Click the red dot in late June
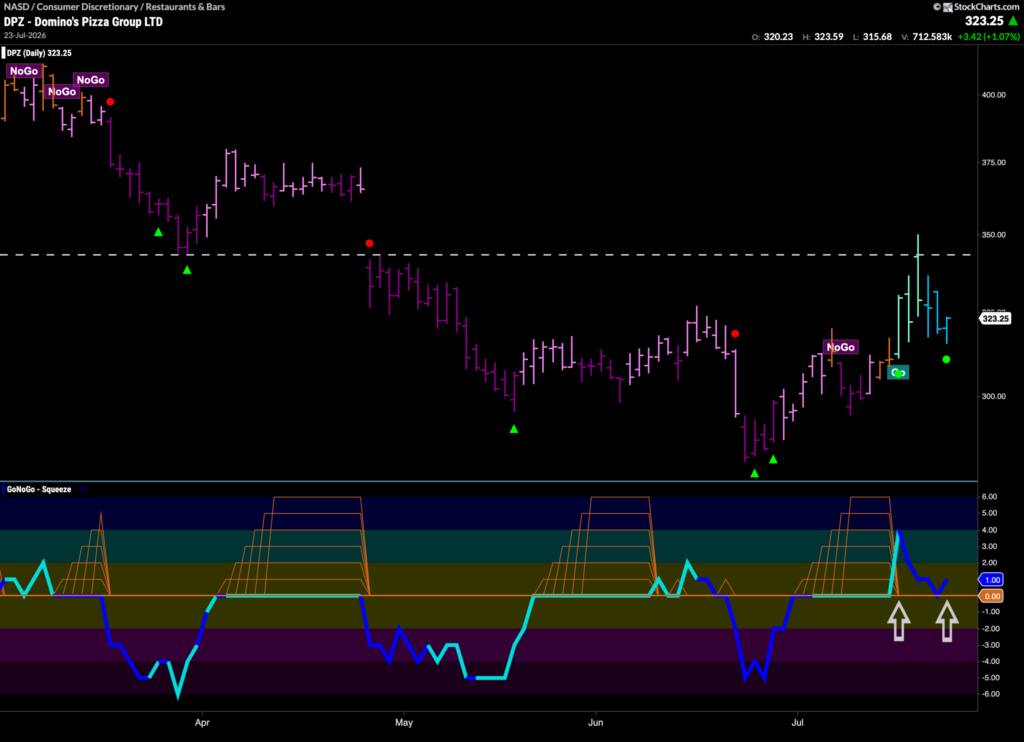 pyautogui.click(x=735, y=334)
